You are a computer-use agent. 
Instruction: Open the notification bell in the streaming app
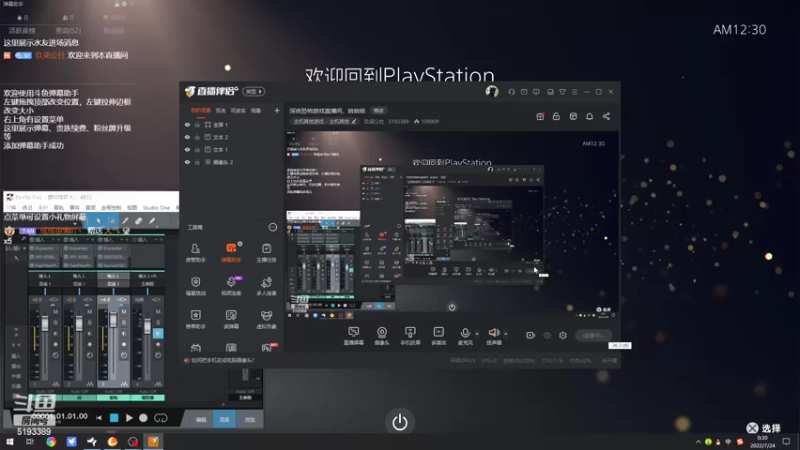589,116
